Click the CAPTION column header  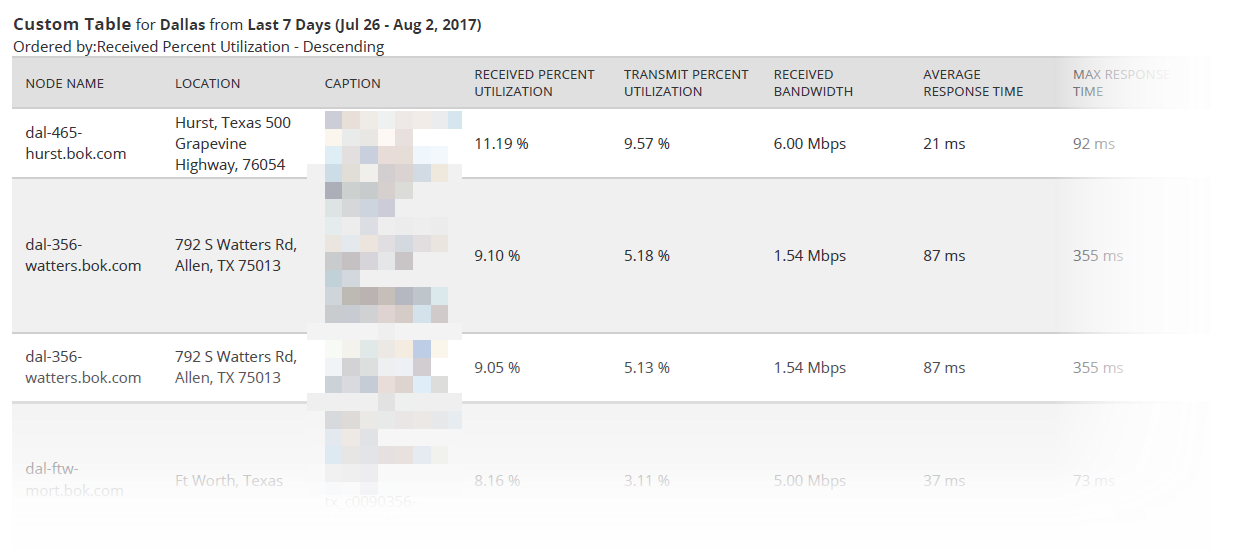pyautogui.click(x=352, y=83)
